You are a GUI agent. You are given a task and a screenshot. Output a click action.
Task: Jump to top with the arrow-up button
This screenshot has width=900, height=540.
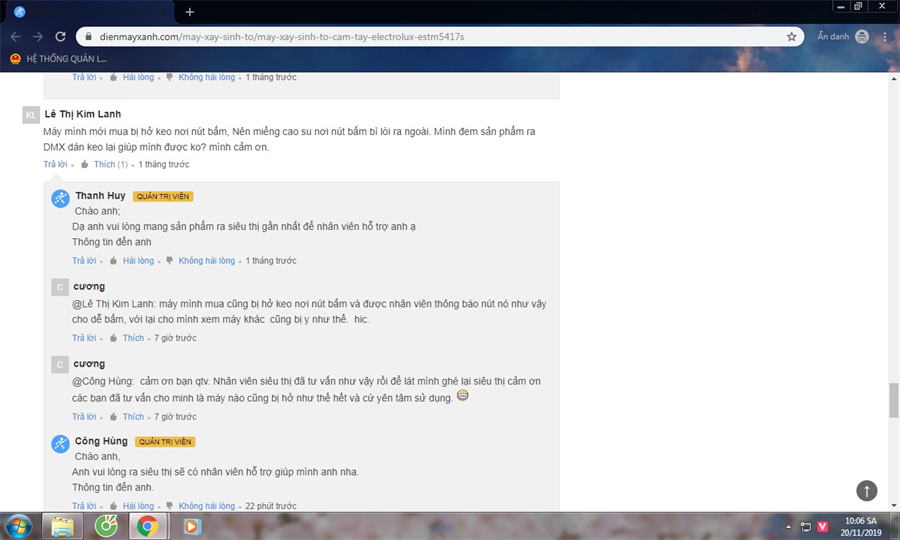pyautogui.click(x=867, y=490)
